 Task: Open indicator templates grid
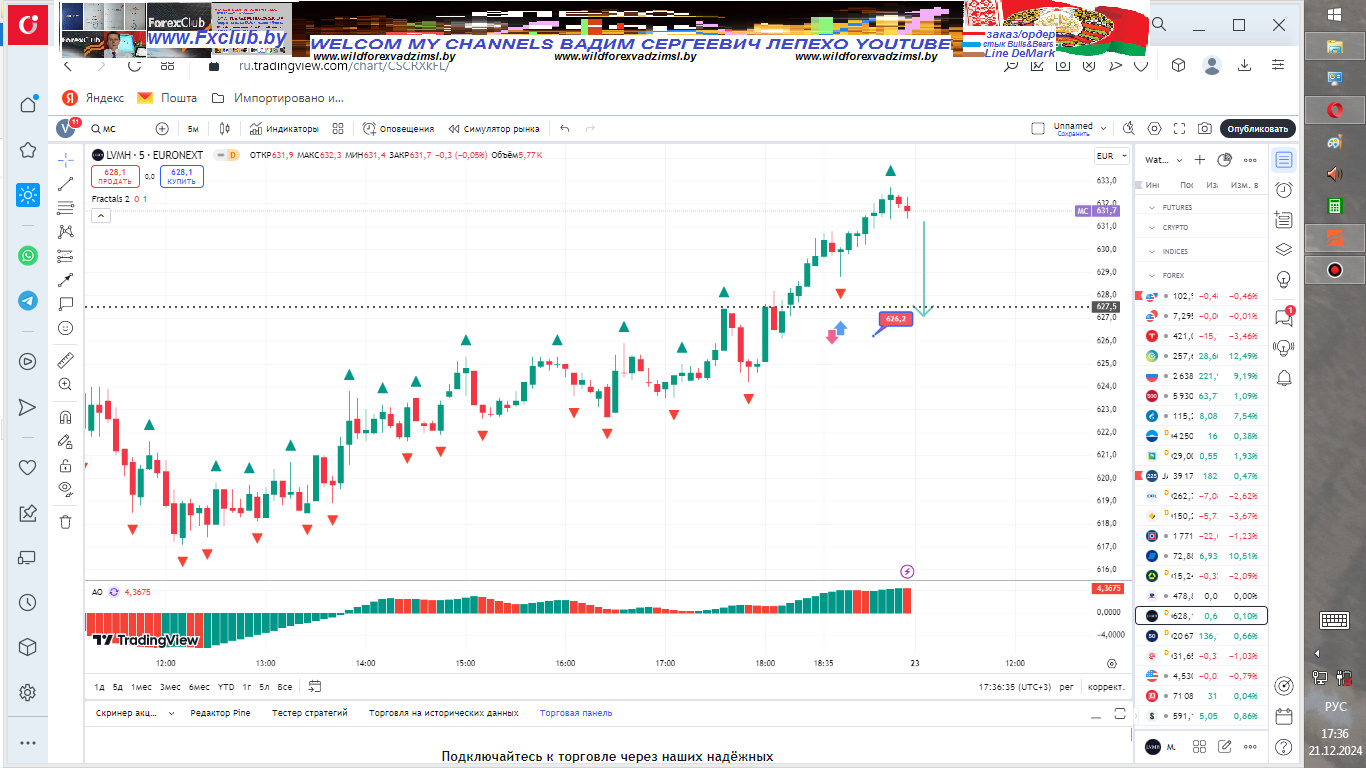pyautogui.click(x=338, y=129)
